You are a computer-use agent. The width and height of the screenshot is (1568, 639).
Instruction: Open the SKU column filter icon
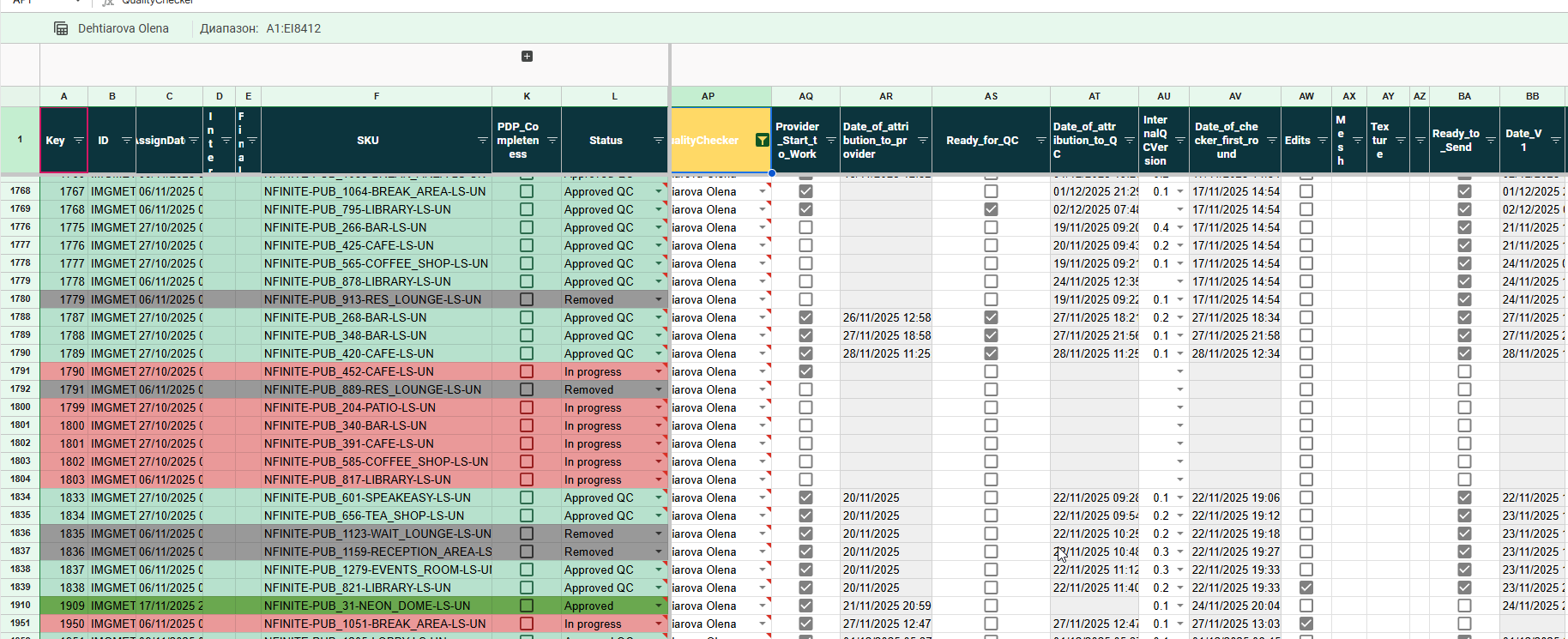click(x=482, y=141)
